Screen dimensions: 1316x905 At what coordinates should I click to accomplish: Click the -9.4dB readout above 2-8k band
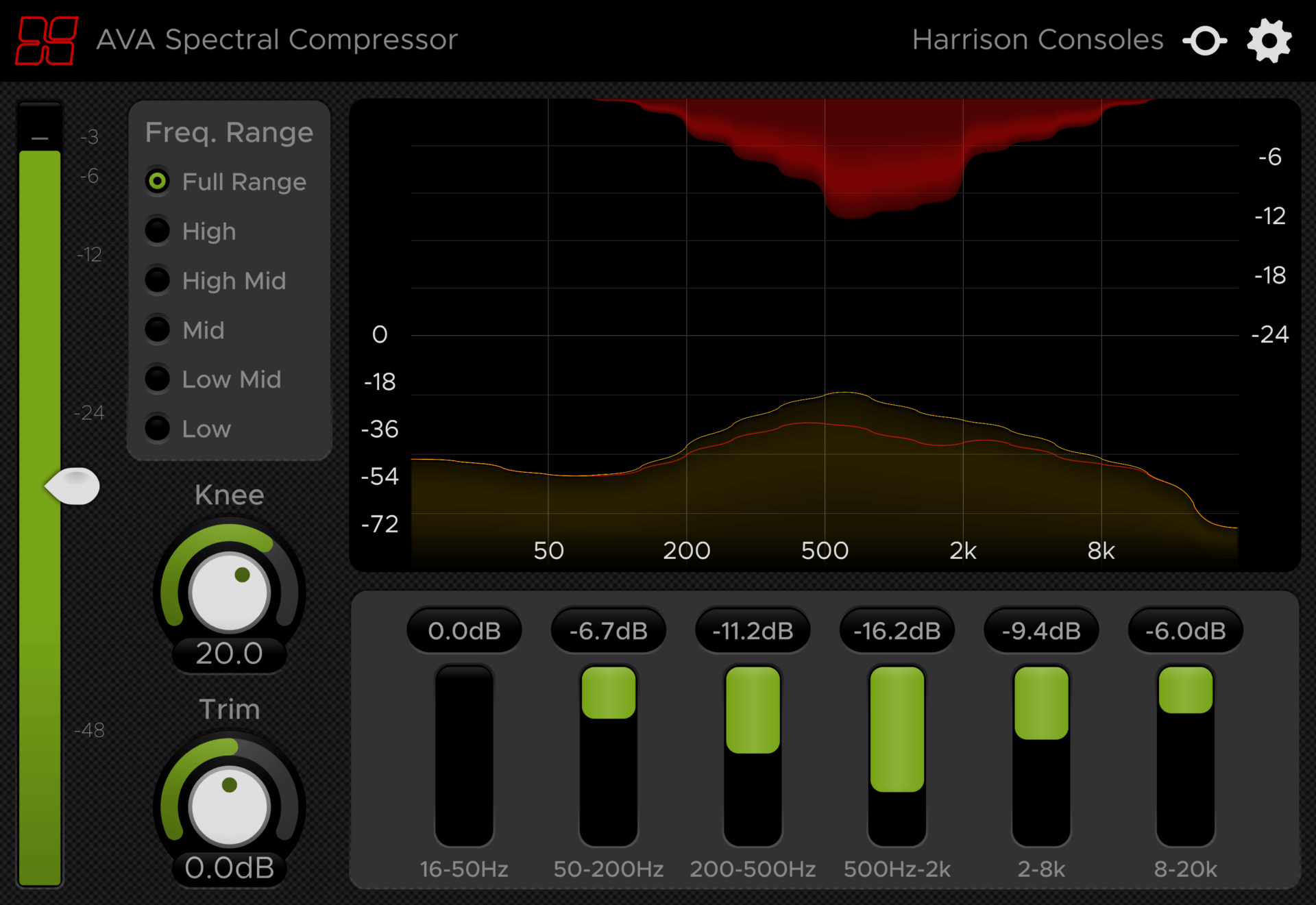tap(1041, 630)
